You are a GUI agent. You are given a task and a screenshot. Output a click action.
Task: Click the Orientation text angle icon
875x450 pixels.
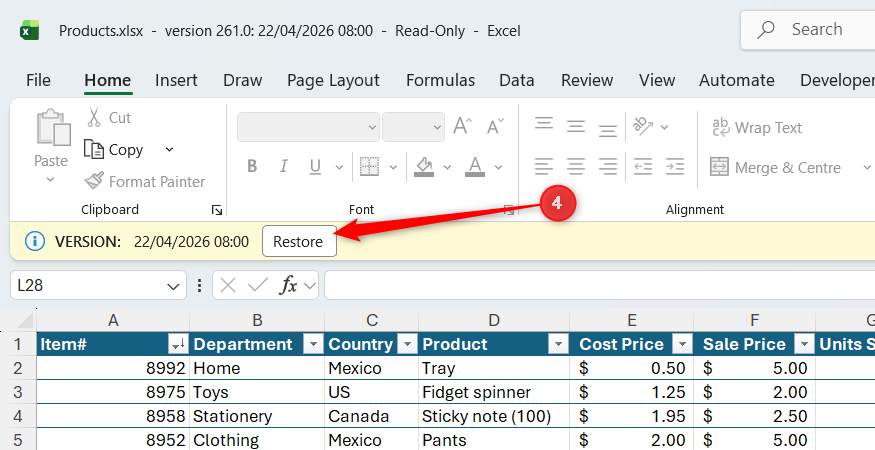click(x=643, y=126)
